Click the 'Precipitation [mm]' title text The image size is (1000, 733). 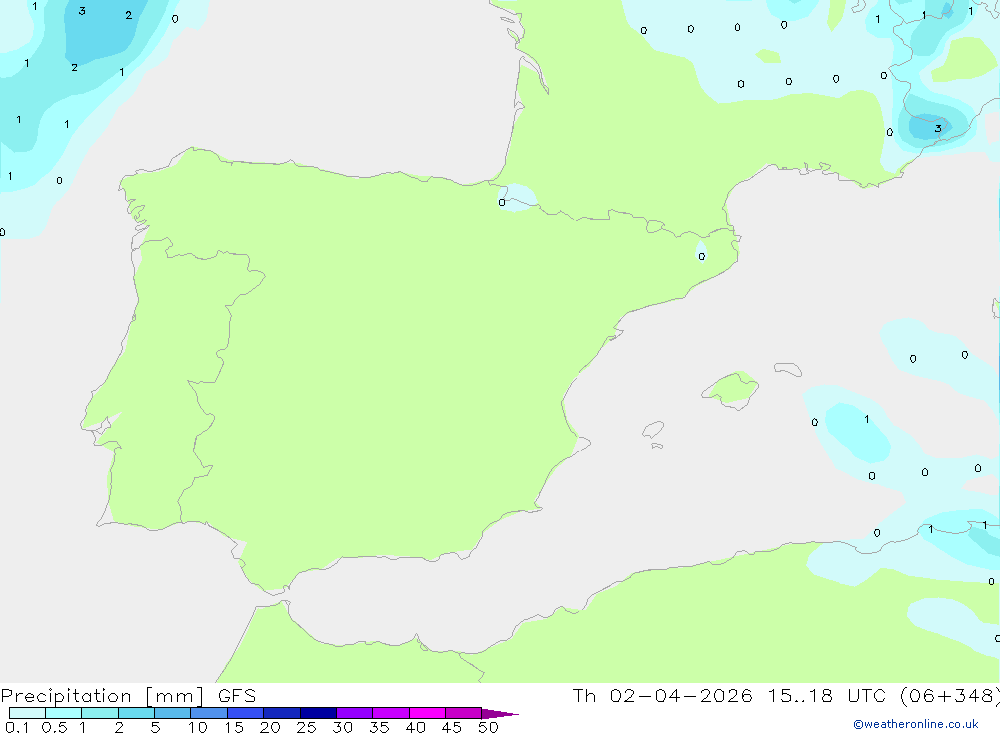(102, 696)
